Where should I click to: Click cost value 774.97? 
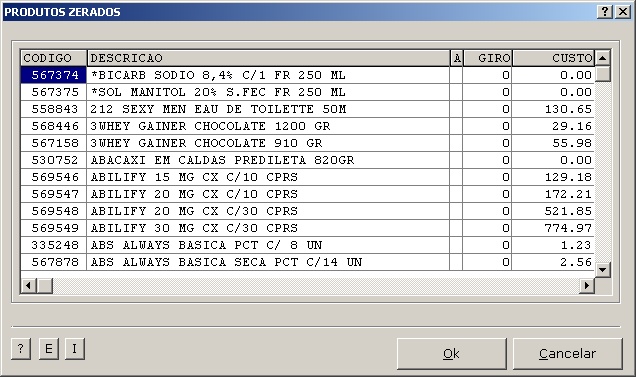(568, 228)
